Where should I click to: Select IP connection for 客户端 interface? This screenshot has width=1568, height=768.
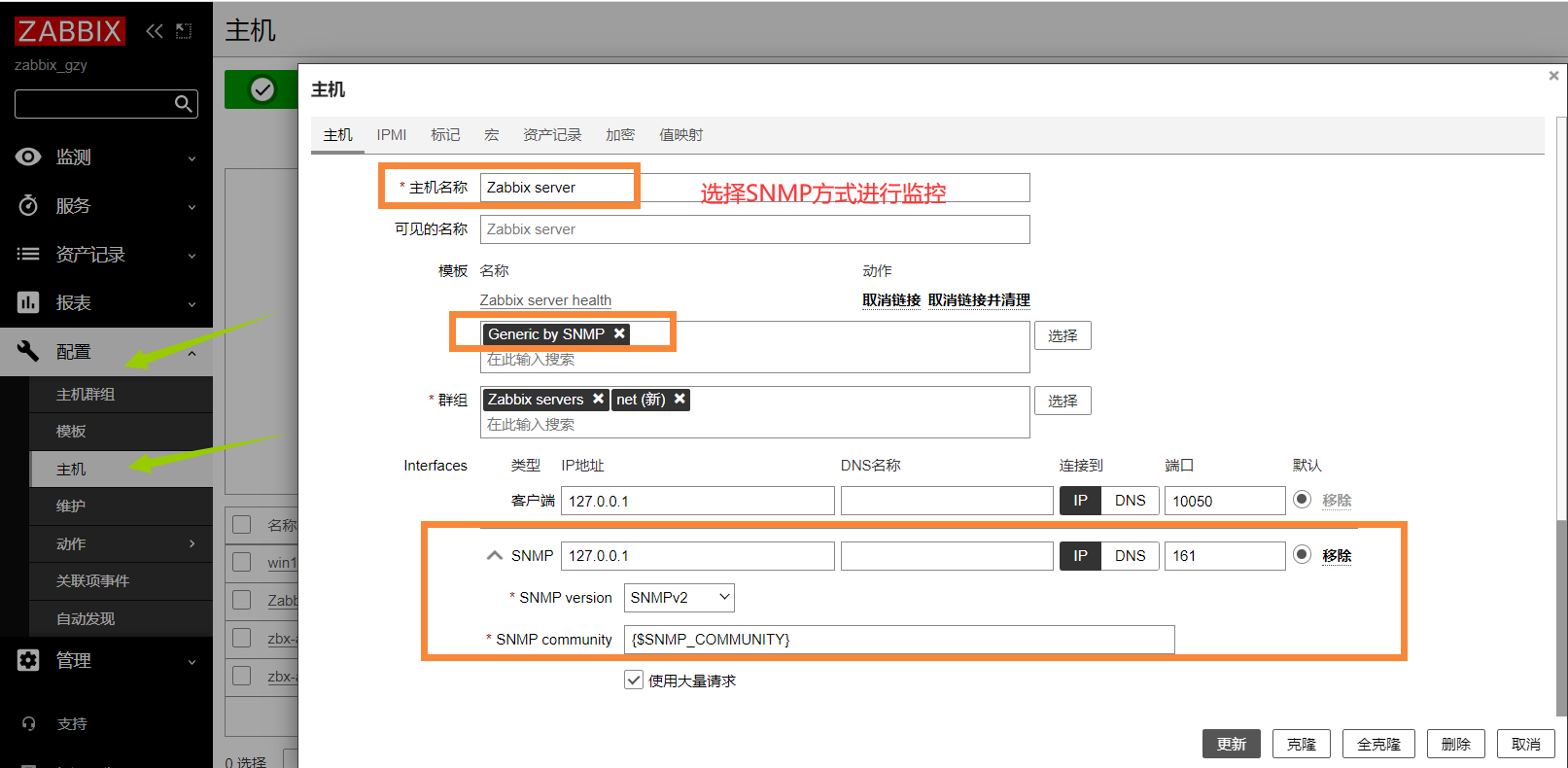coord(1080,501)
